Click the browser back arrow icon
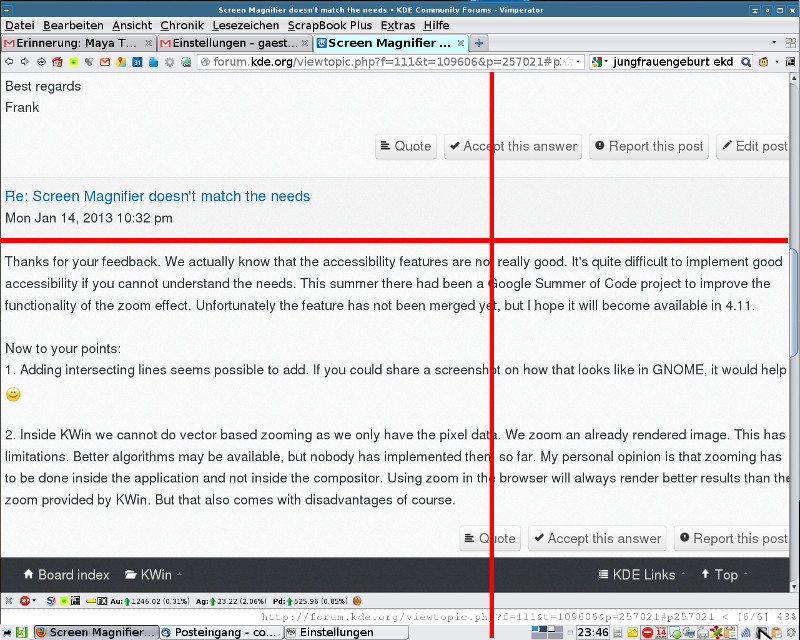This screenshot has height=640, width=800. pos(9,62)
